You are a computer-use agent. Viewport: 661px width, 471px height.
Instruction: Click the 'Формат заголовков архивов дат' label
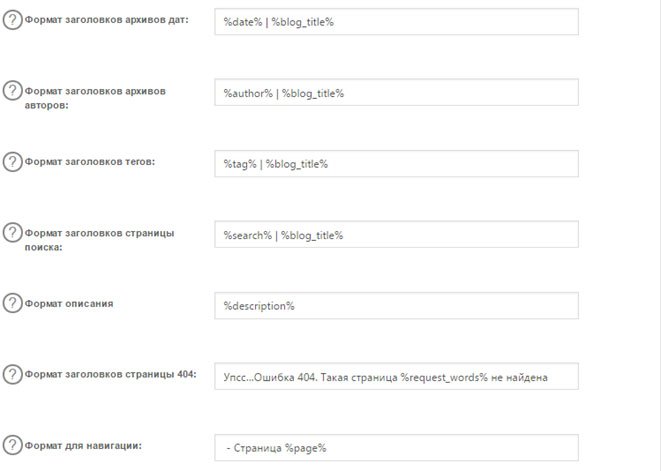click(x=108, y=20)
